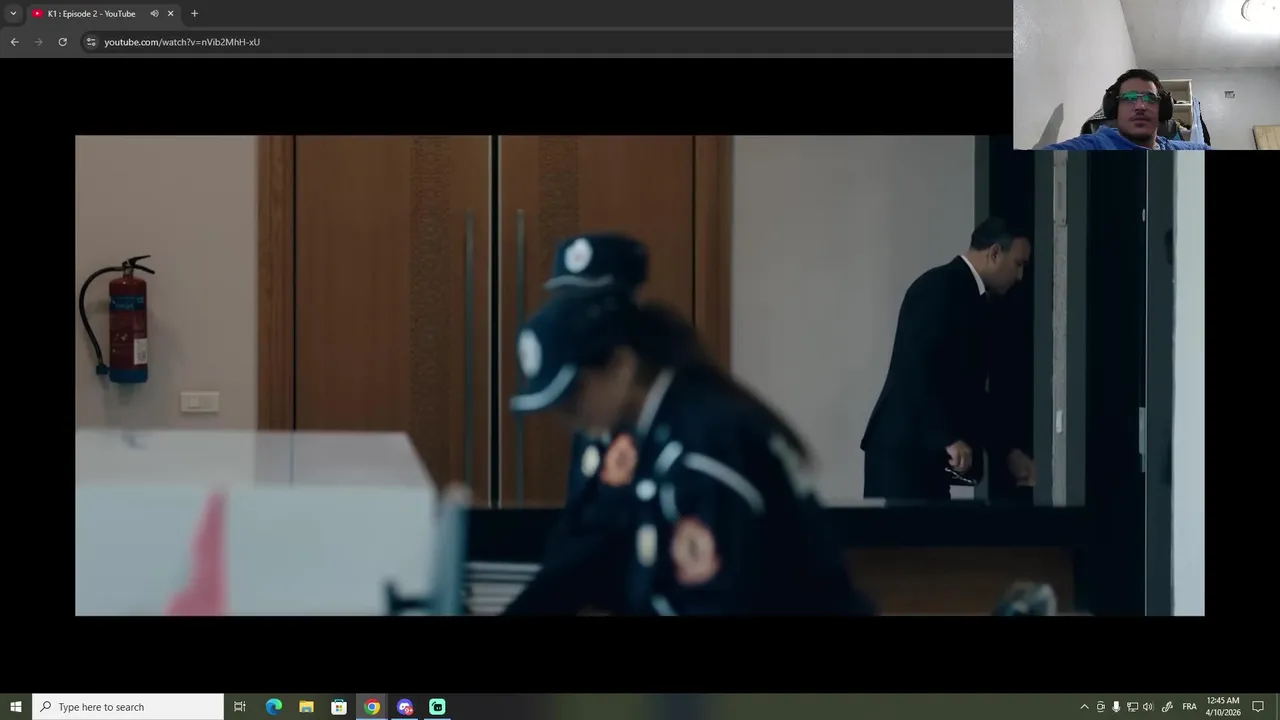Click the pen workspace tray icon
The image size is (1280, 720).
tap(1166, 707)
